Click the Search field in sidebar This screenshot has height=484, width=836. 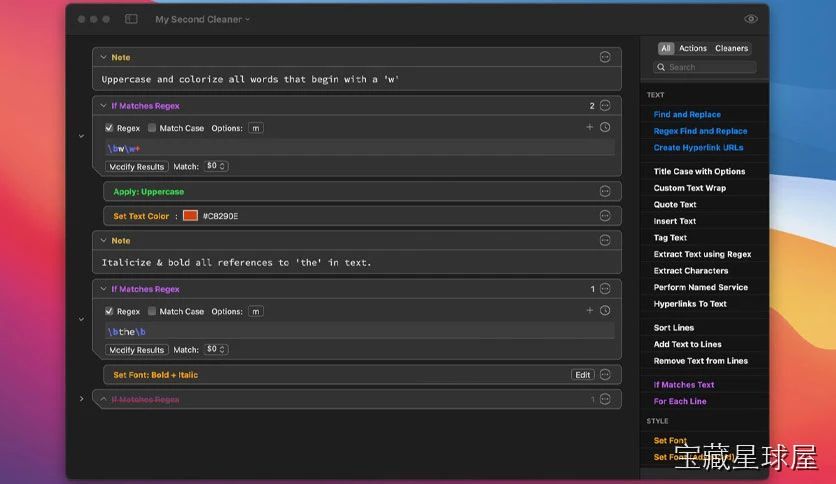(705, 67)
